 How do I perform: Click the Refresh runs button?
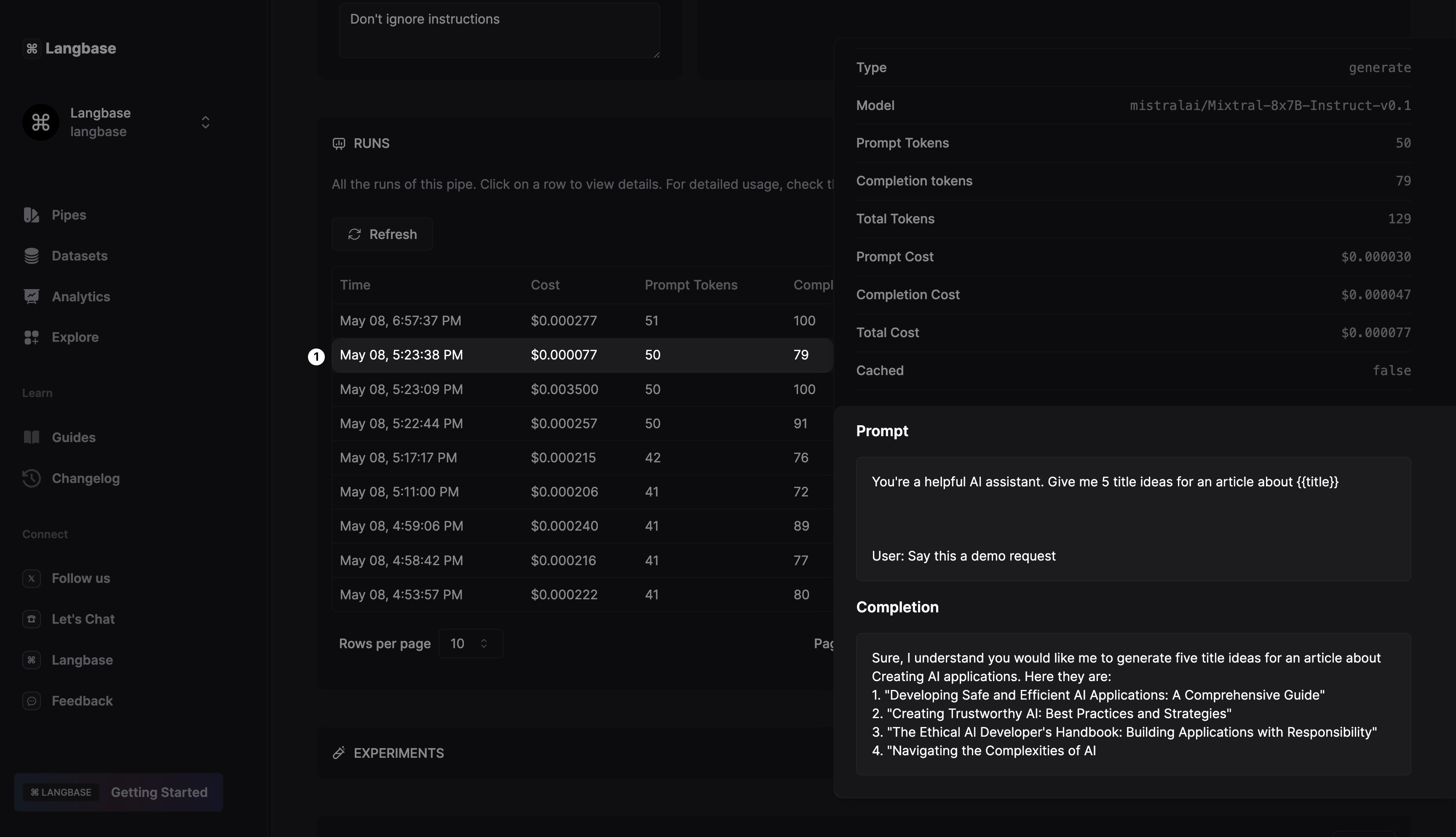click(x=382, y=234)
